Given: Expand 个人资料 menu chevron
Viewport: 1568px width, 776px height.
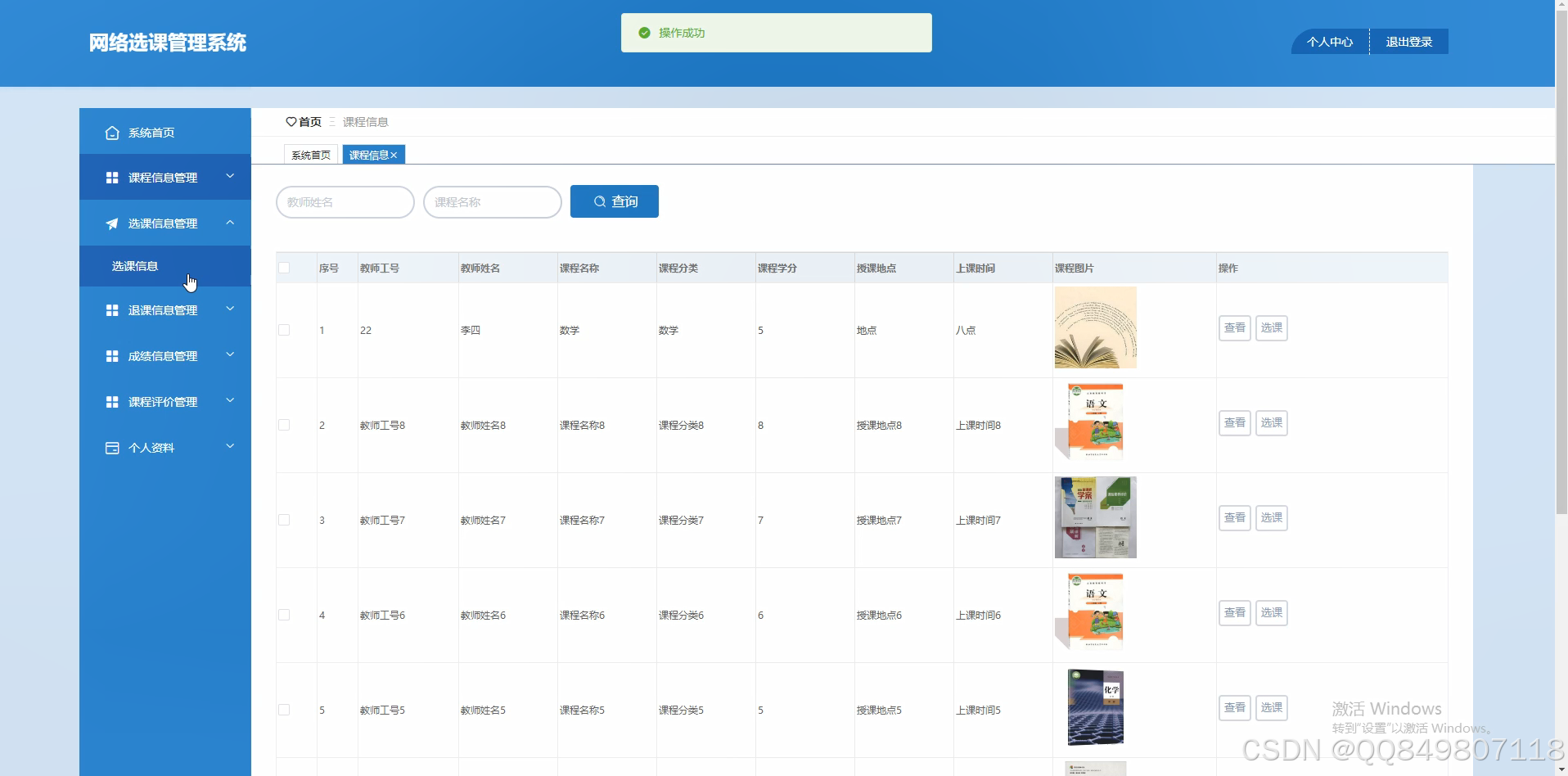Looking at the screenshot, I should pos(230,446).
